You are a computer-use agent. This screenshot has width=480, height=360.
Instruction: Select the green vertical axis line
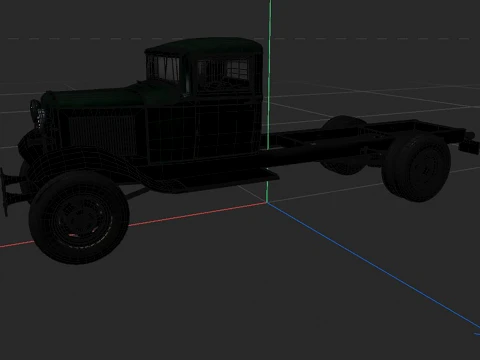pos(269,100)
